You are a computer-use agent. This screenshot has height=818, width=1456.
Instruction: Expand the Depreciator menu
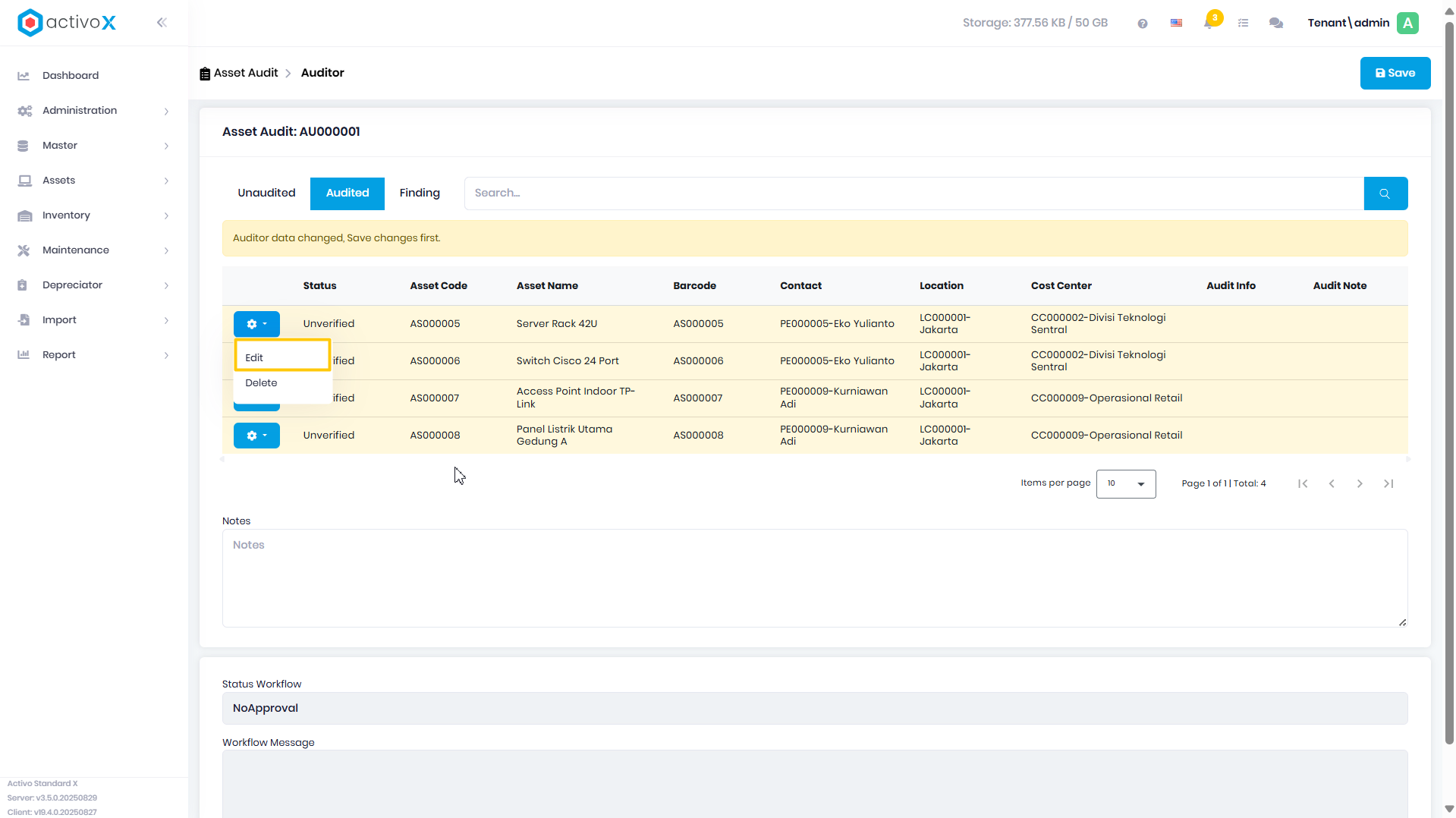click(x=166, y=286)
